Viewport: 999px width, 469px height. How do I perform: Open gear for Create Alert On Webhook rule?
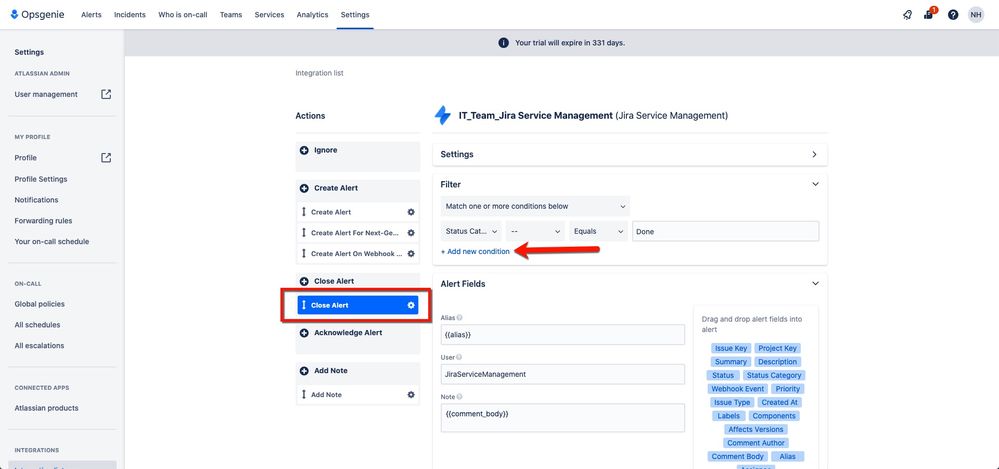pyautogui.click(x=411, y=254)
